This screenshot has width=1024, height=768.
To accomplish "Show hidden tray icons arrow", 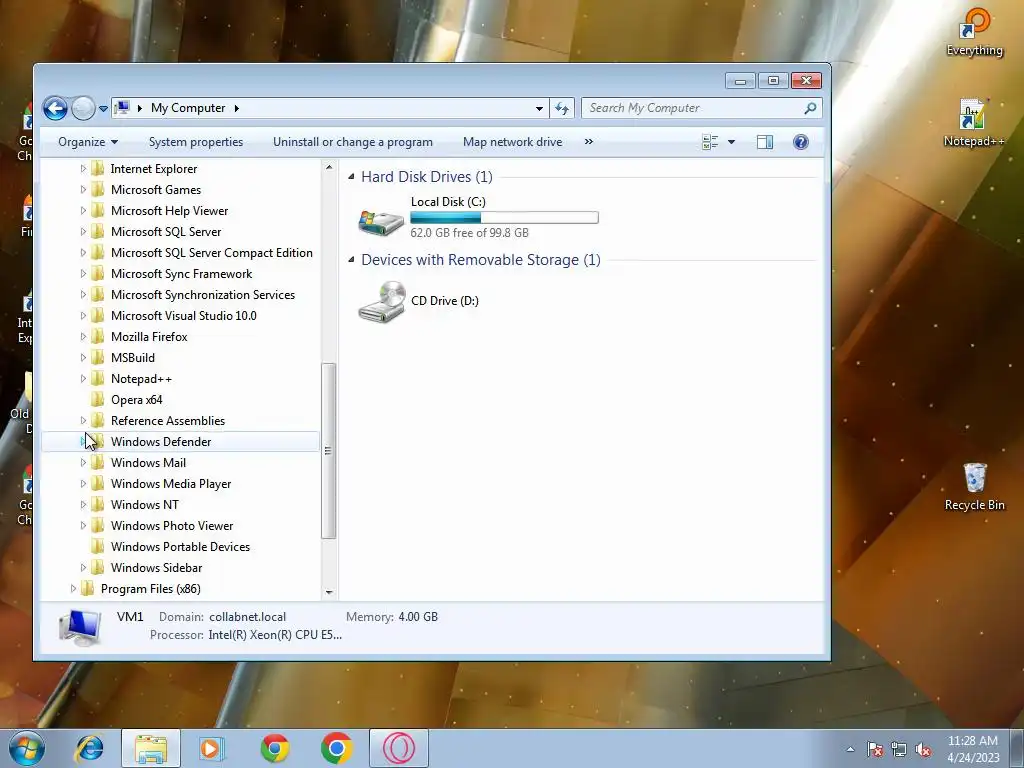I will click(x=850, y=749).
